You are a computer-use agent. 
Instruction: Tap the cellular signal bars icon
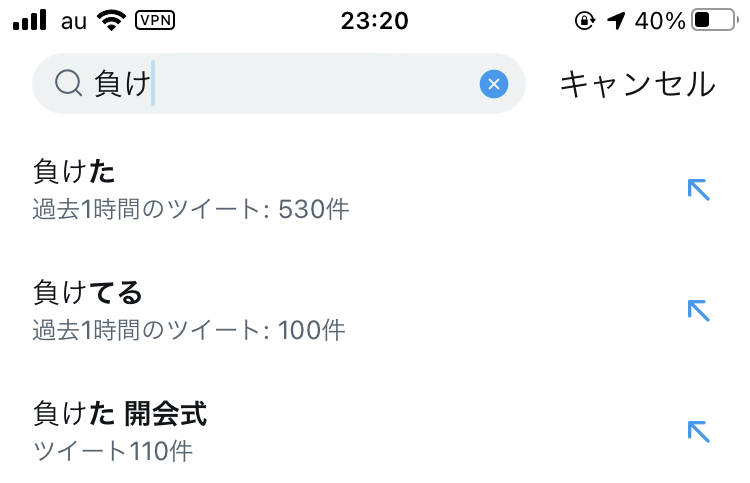pyautogui.click(x=30, y=20)
